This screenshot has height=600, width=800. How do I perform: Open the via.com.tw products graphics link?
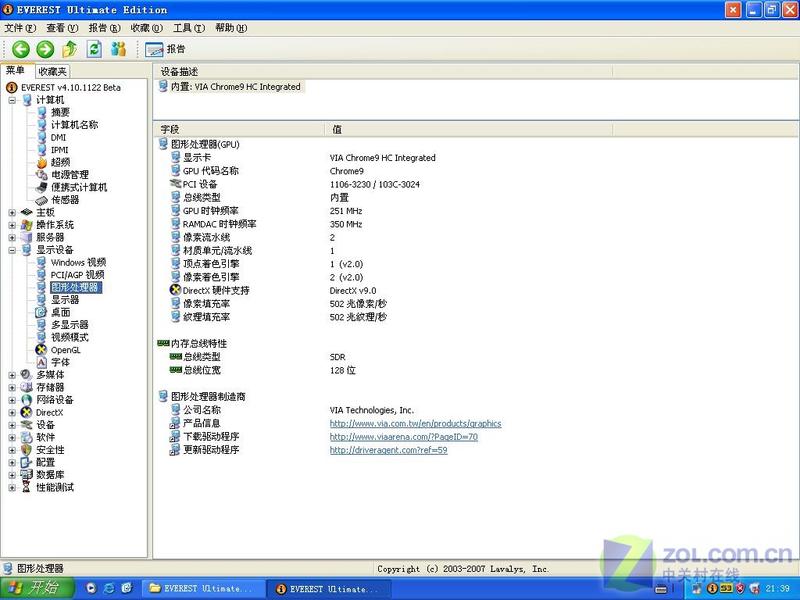click(415, 423)
